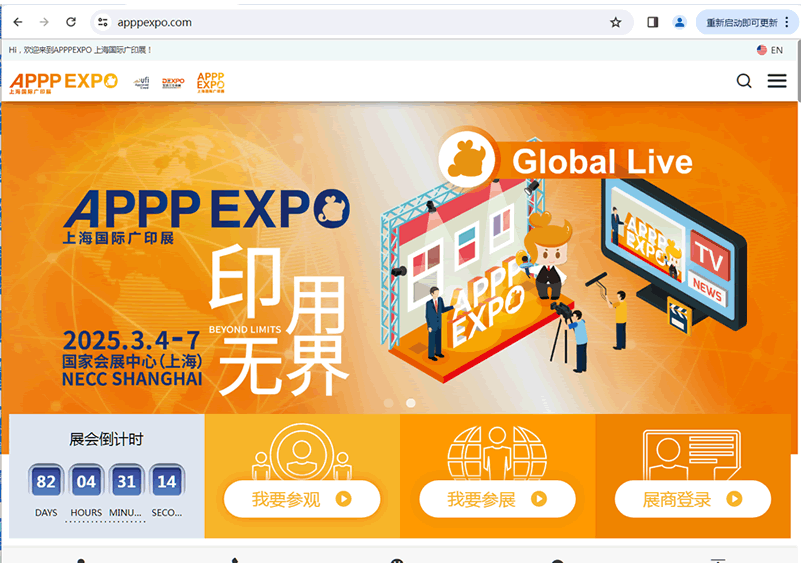Bookmark this page with the star icon

(x=616, y=22)
